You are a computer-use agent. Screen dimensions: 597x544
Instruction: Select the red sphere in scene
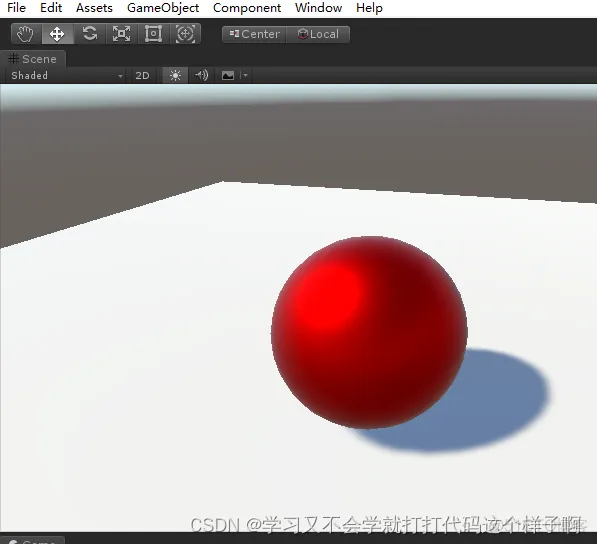[369, 332]
